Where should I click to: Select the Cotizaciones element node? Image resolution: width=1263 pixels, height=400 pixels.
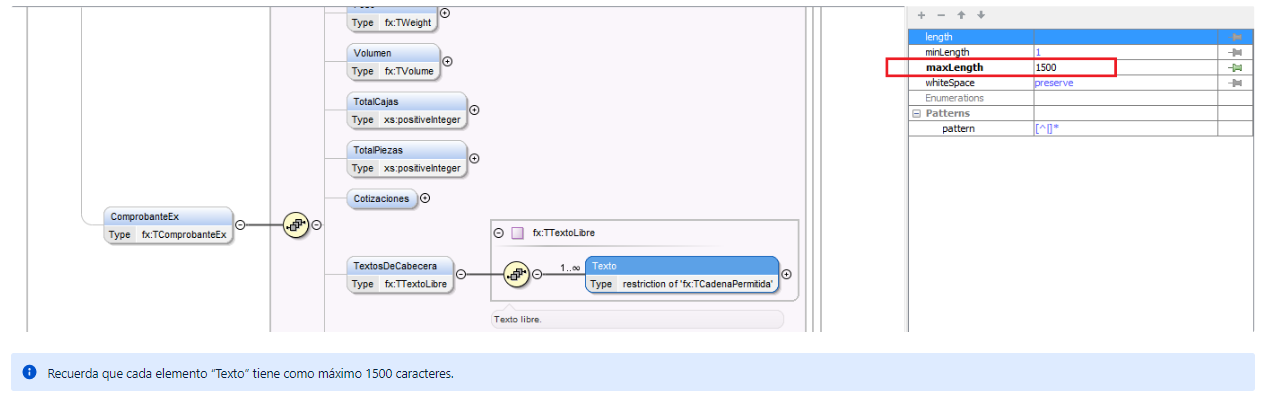click(x=381, y=198)
